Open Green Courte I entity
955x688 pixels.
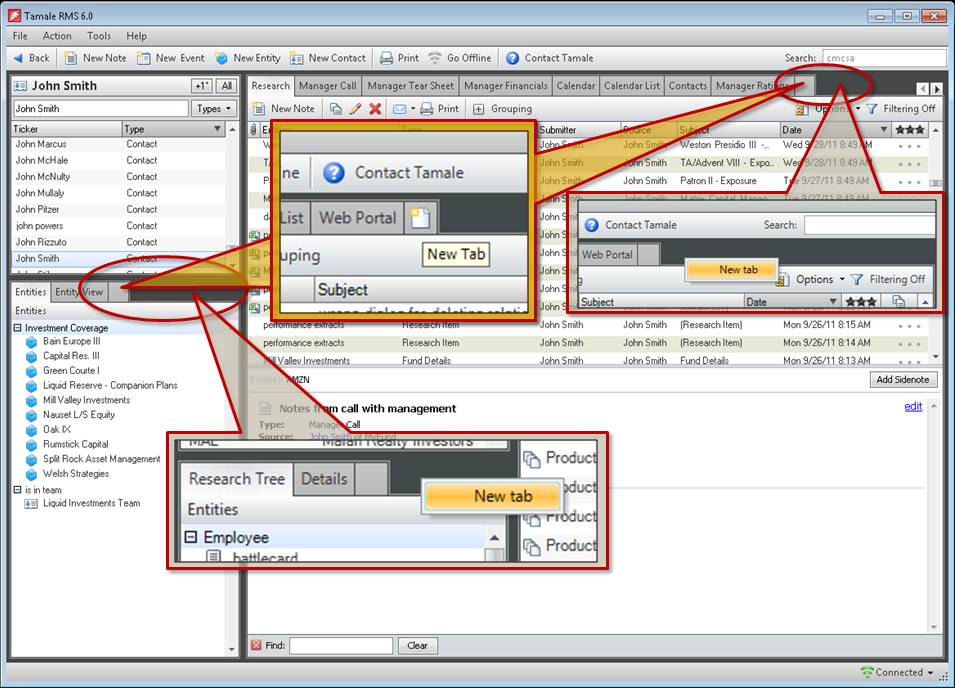point(70,370)
